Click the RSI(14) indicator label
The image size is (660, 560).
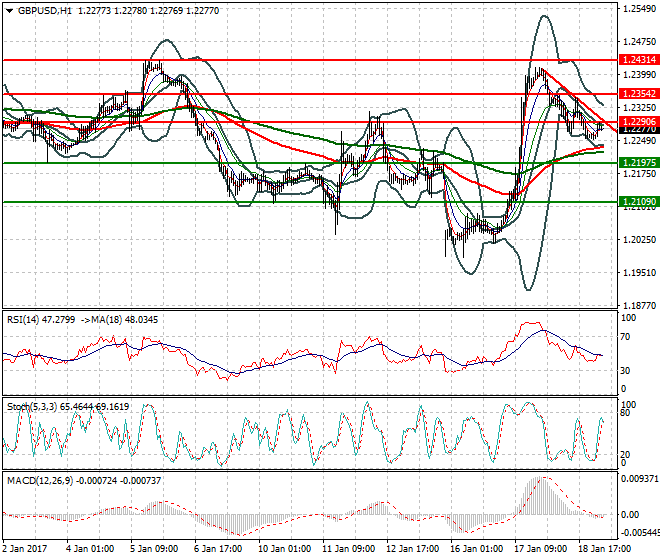pos(30,318)
